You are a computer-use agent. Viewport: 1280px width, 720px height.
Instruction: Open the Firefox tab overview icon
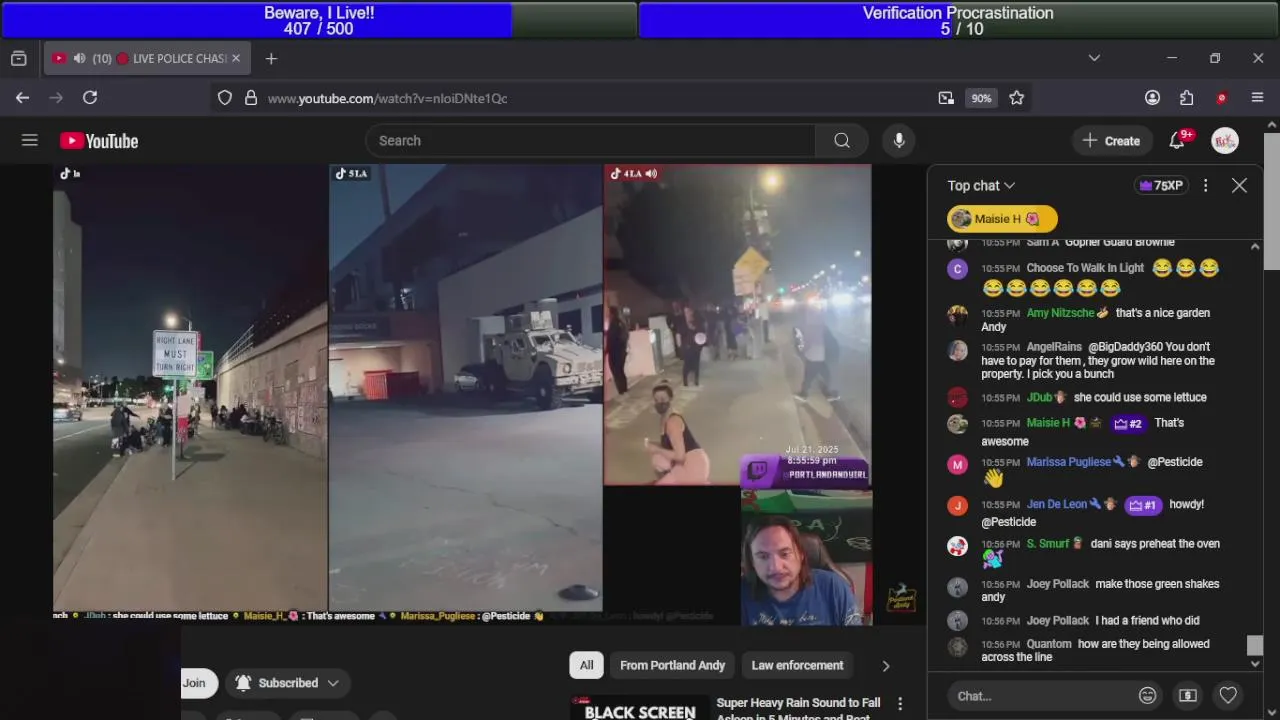(x=18, y=59)
